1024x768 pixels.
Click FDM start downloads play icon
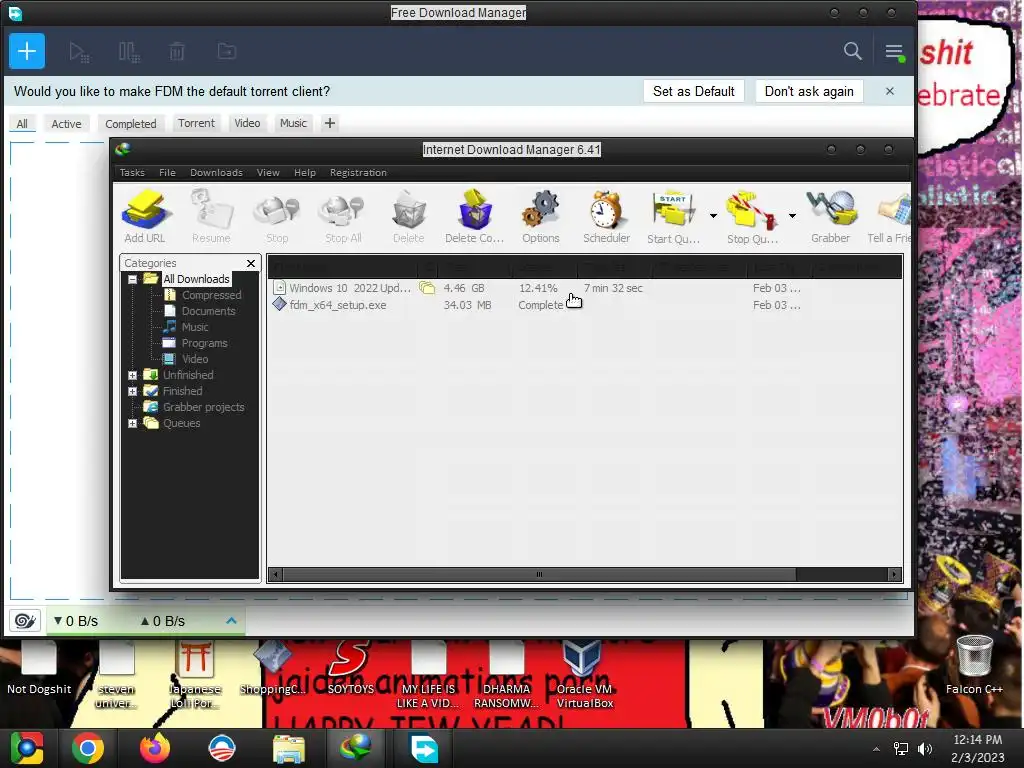pos(79,52)
